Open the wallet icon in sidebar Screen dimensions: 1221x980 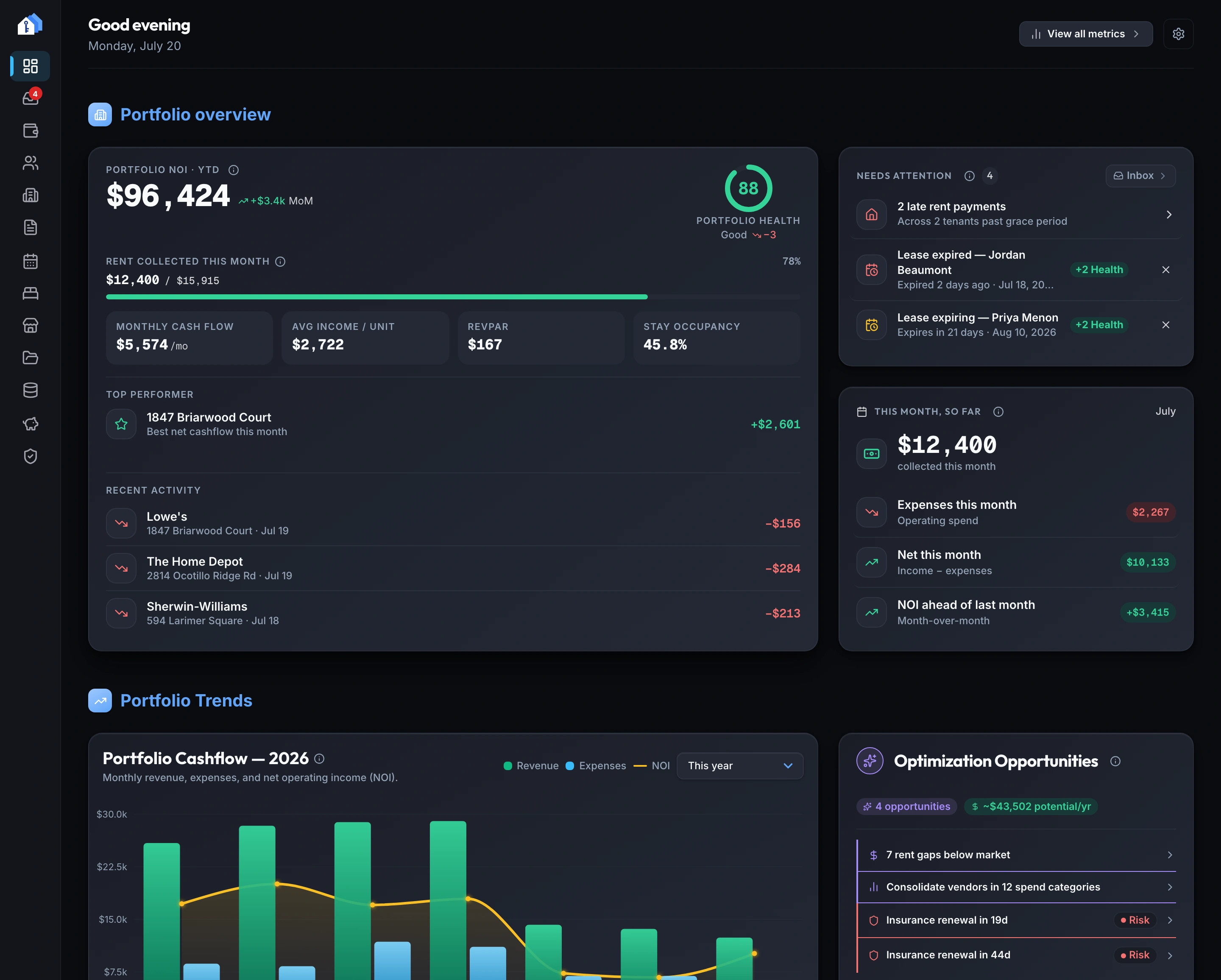tap(31, 131)
